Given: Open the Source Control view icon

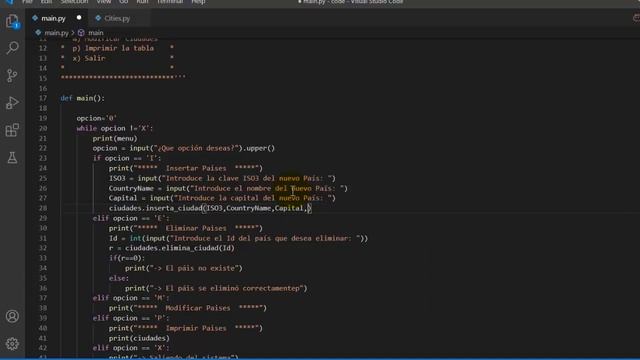Looking at the screenshot, I should tap(12, 76).
